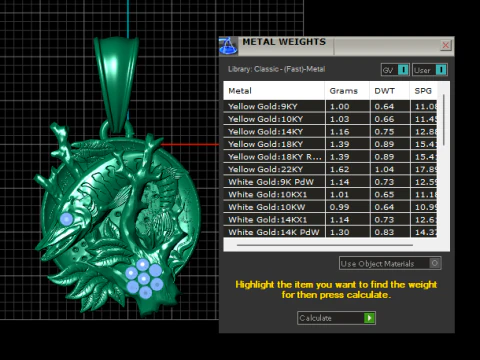This screenshot has height=360, width=480.
Task: Click the Metal Weights wizard hat icon
Action: [x=228, y=46]
